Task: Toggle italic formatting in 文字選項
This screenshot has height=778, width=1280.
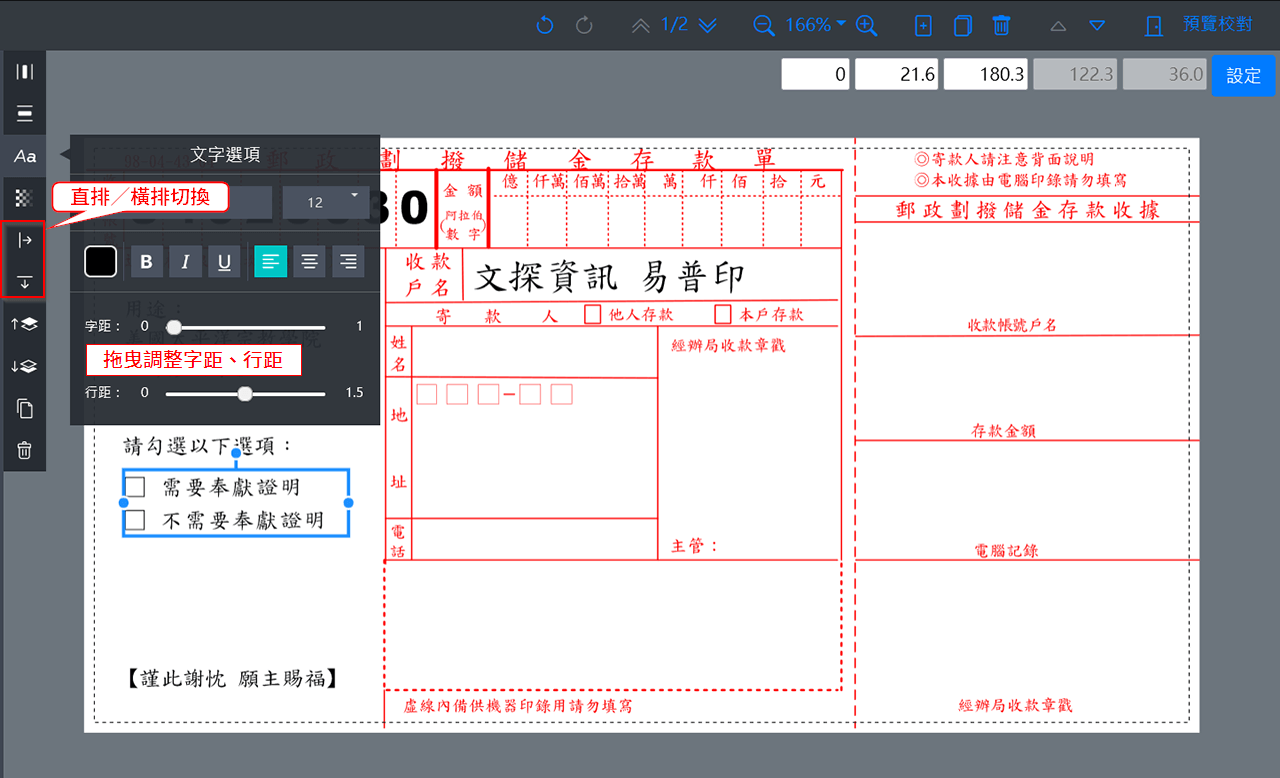Action: pos(185,262)
